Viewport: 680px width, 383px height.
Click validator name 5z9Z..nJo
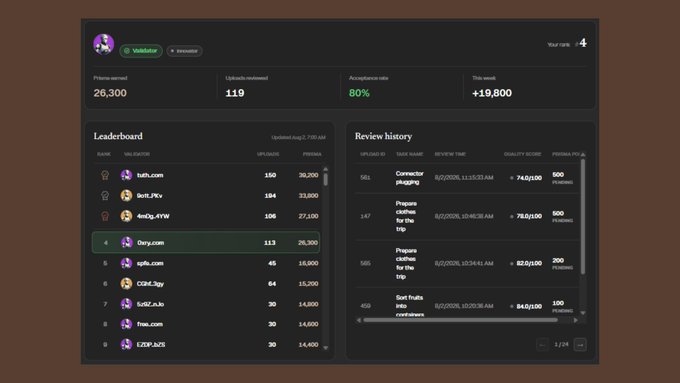pos(150,304)
